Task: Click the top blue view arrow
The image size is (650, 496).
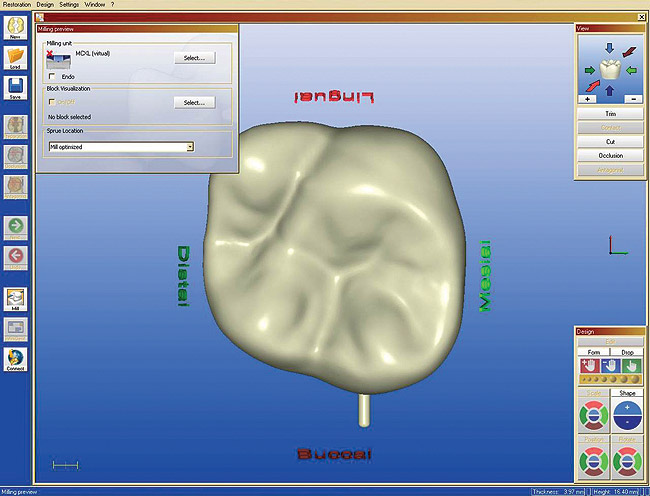Action: 610,48
